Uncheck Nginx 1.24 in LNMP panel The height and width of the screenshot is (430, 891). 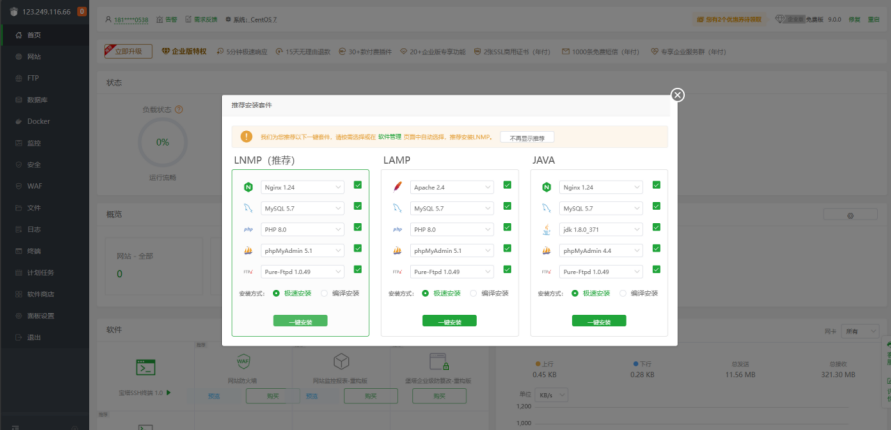357,185
